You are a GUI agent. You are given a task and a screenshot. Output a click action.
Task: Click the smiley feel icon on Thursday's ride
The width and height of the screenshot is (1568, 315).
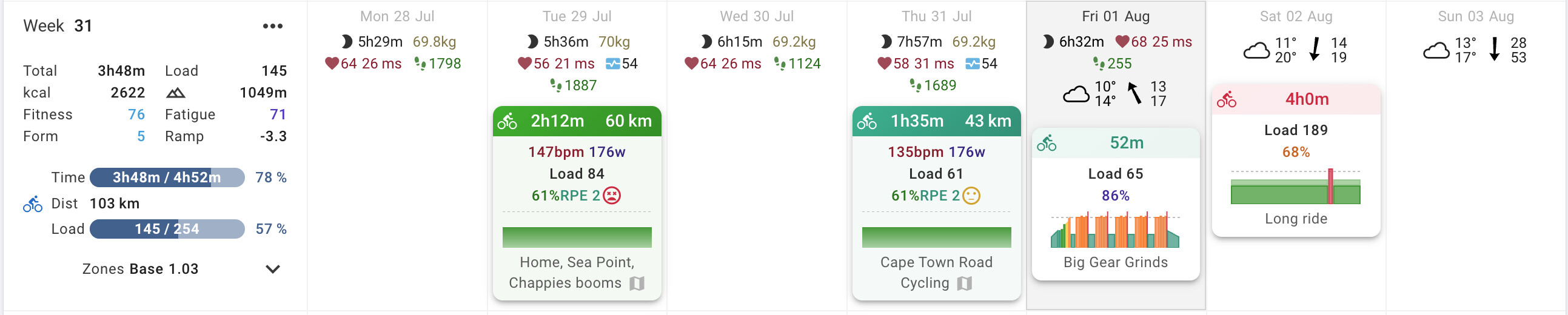(971, 196)
